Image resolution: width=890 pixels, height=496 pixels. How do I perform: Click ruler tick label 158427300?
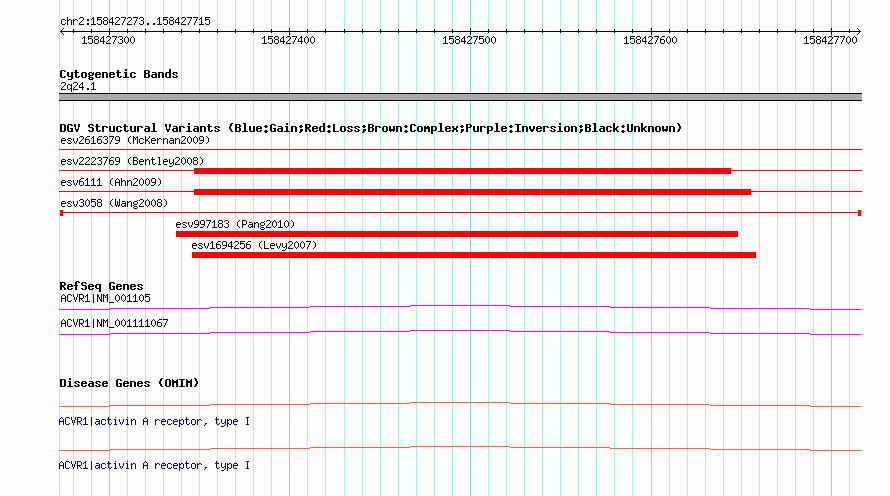pos(108,40)
